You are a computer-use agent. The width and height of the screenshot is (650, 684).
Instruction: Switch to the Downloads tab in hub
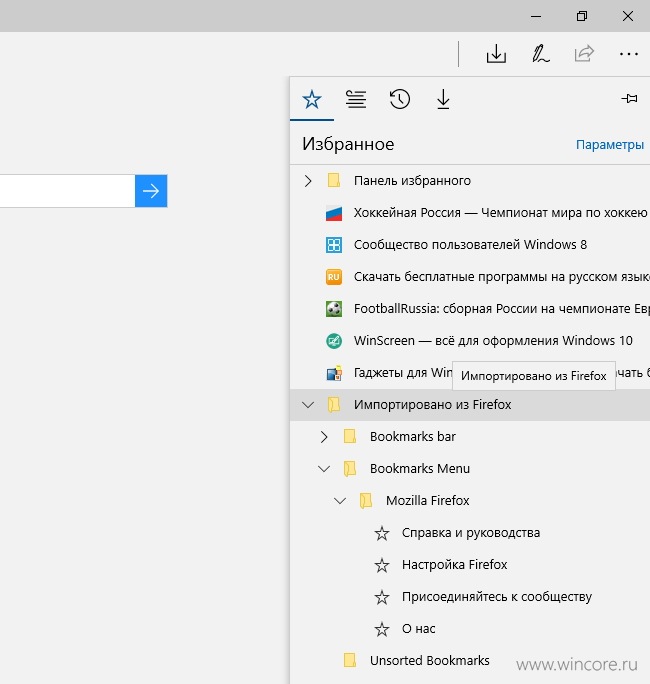click(443, 99)
